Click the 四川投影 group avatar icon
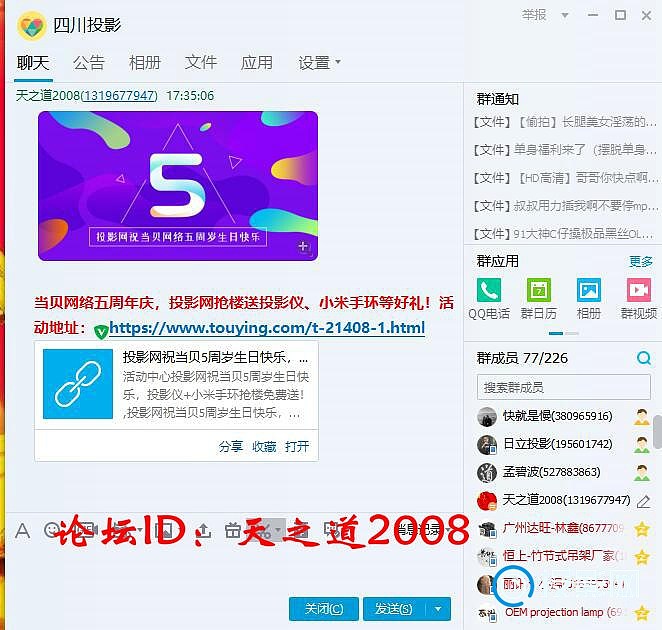This screenshot has width=662, height=630. point(31,25)
